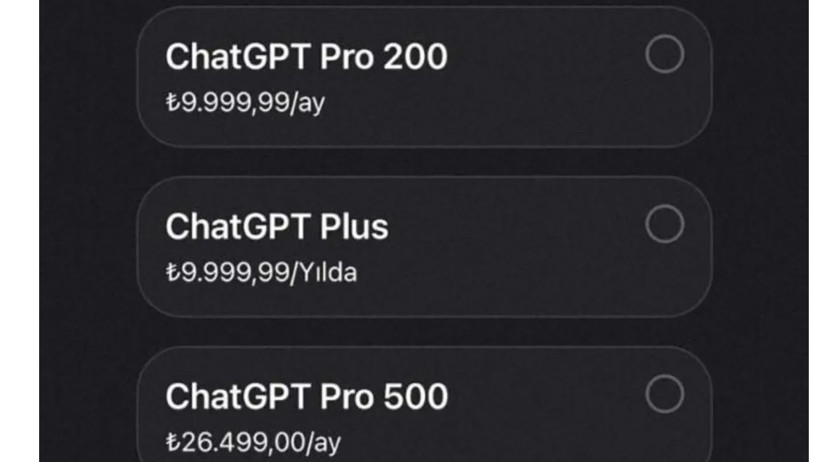The width and height of the screenshot is (820, 462).
Task: Pick the monthly ₺9.999,99 subscription option
Action: click(424, 77)
